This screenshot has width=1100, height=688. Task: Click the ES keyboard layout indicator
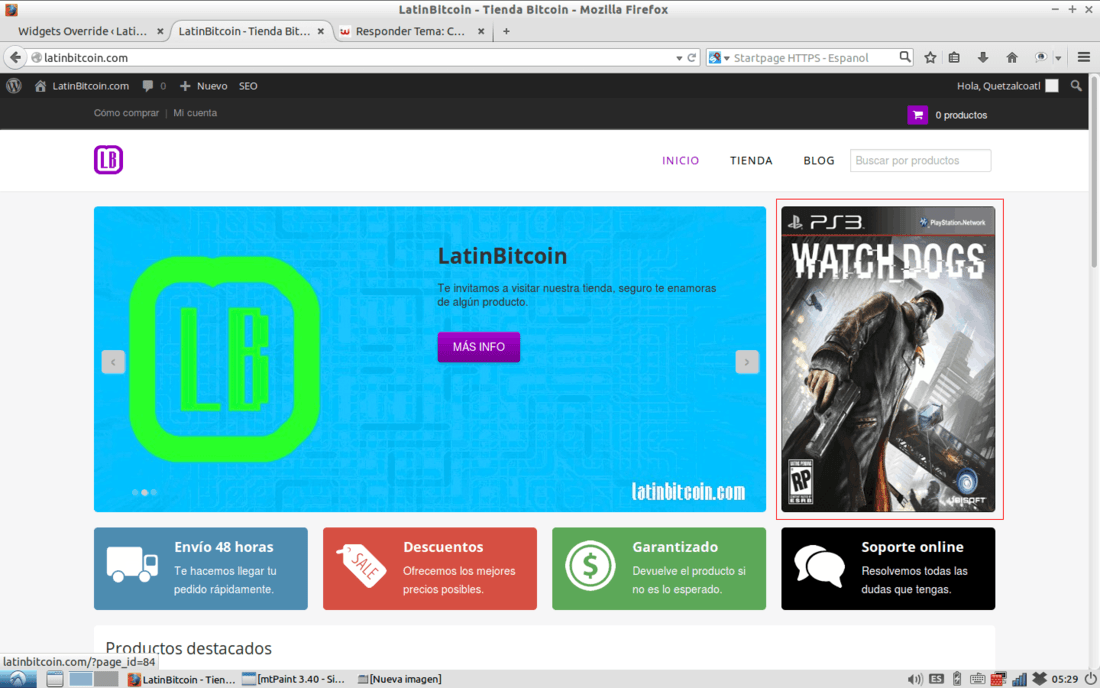937,679
